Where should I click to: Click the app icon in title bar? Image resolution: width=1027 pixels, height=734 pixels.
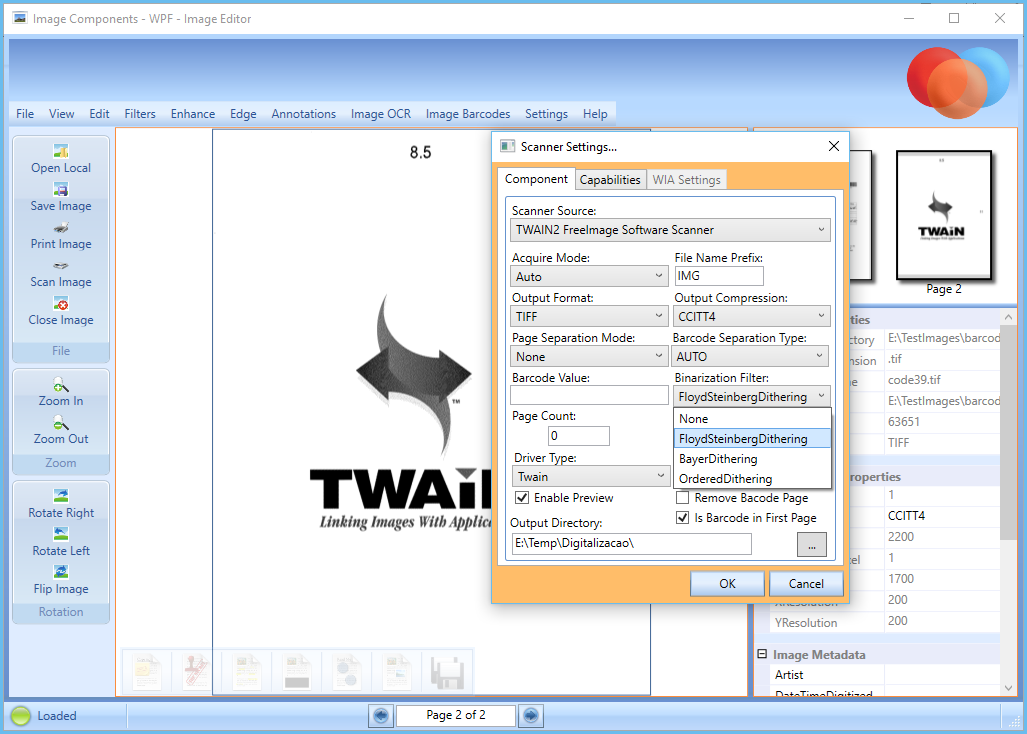tap(20, 18)
